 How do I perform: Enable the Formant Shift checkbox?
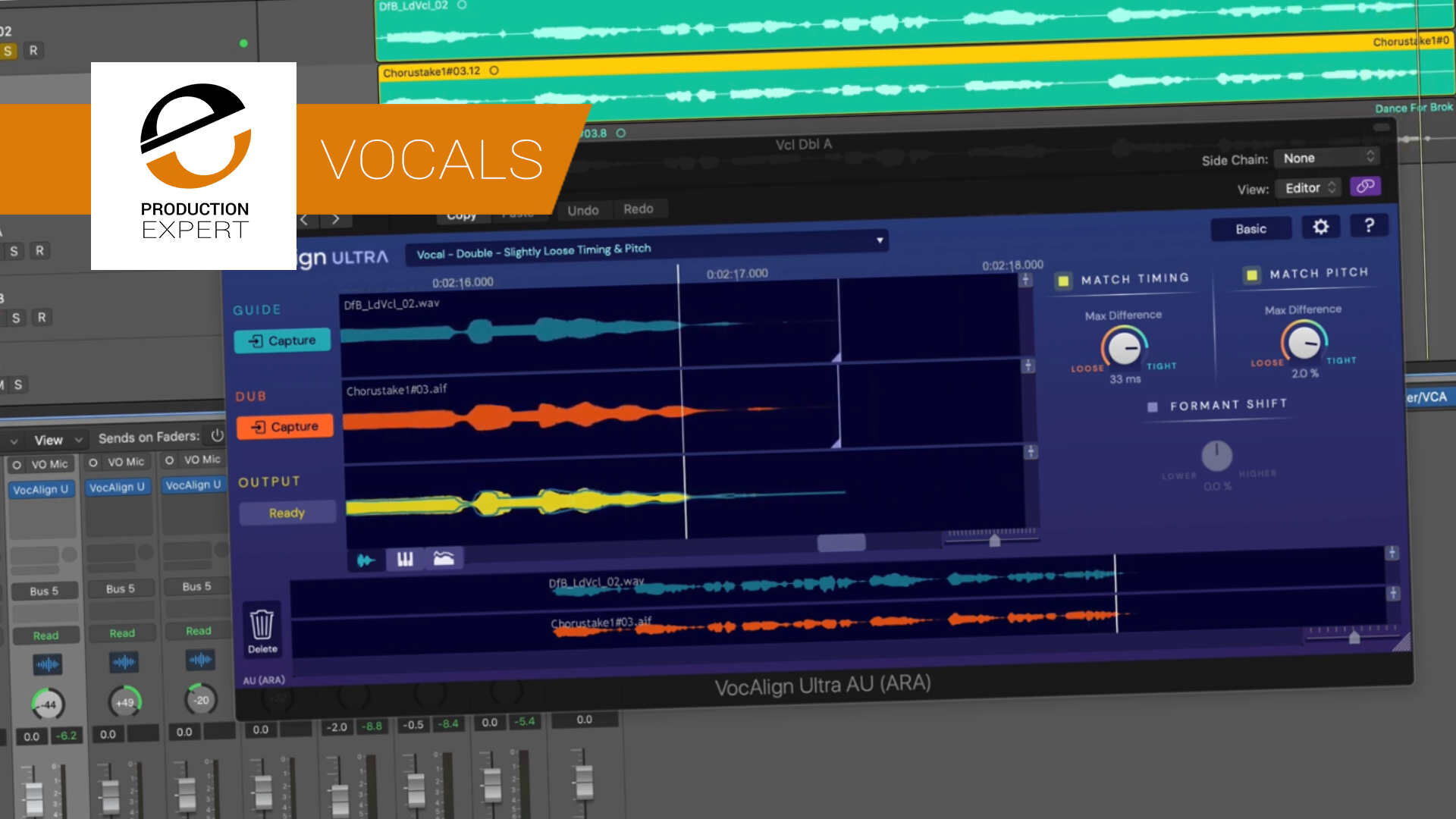pyautogui.click(x=1153, y=407)
